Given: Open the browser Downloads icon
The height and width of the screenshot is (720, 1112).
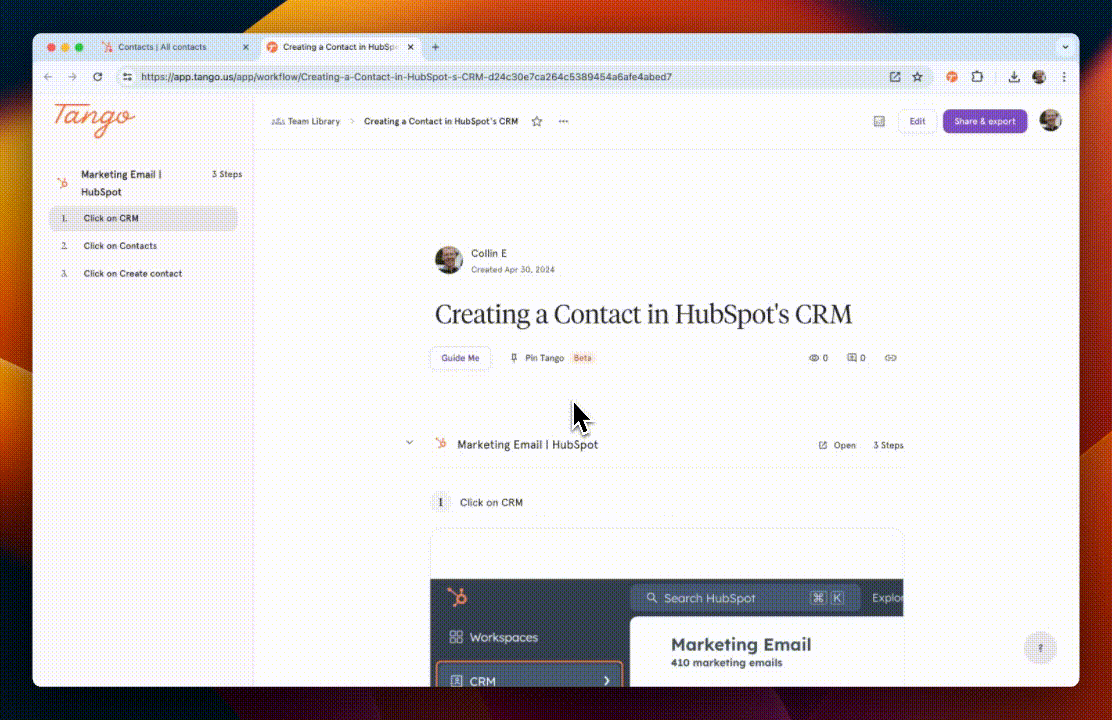Looking at the screenshot, I should click(x=1014, y=77).
